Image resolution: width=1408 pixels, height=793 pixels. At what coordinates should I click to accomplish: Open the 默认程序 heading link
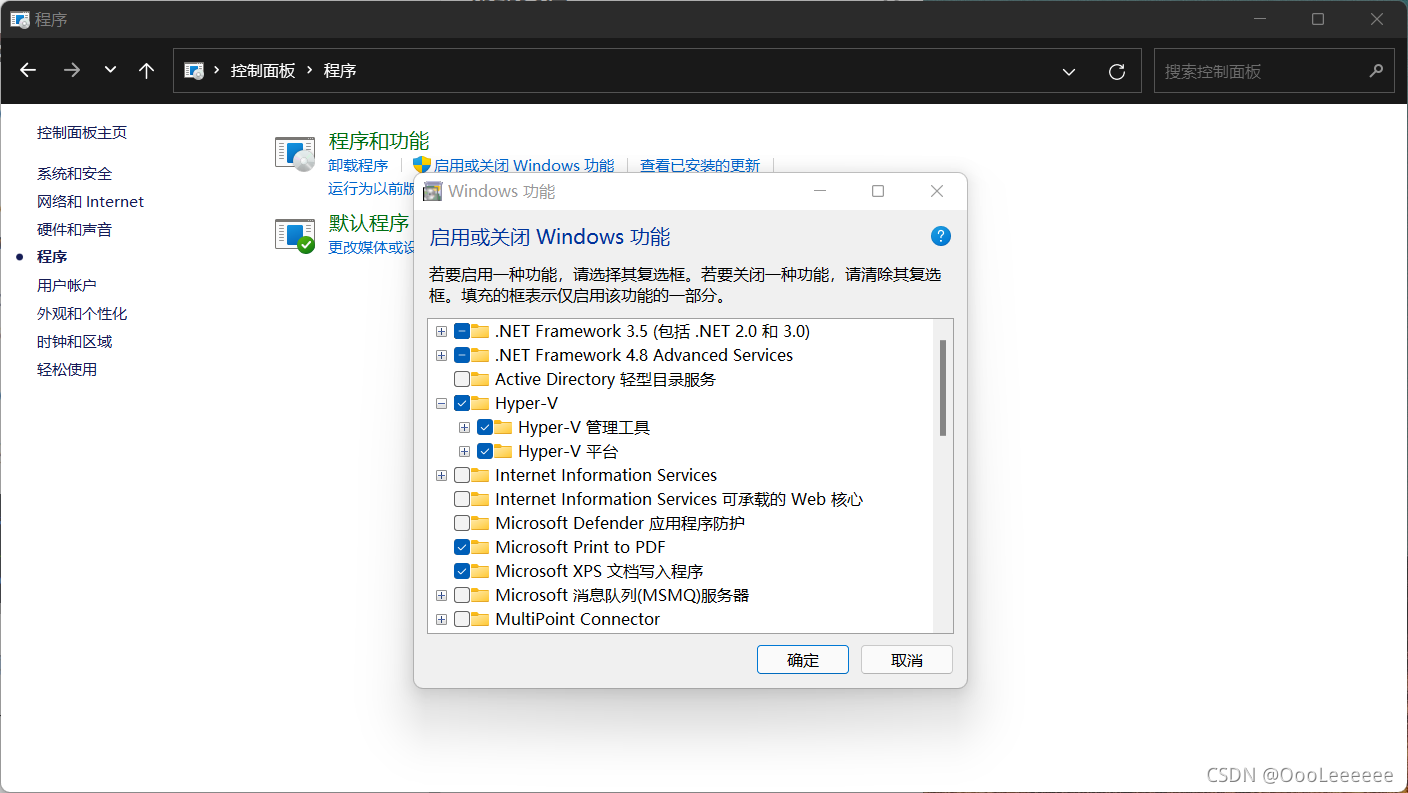(x=369, y=223)
